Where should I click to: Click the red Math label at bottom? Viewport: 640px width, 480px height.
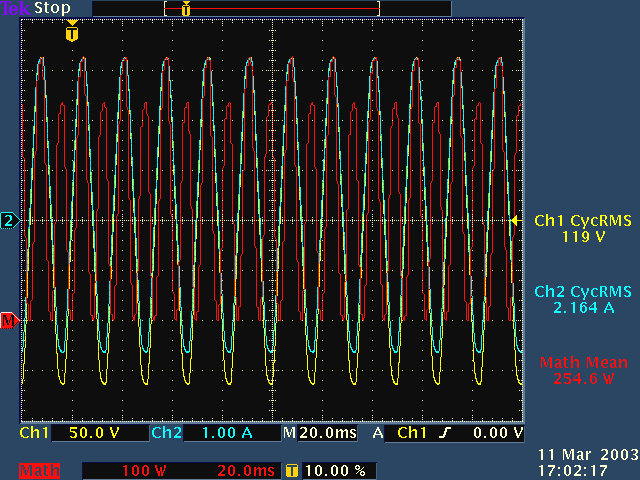click(x=40, y=471)
